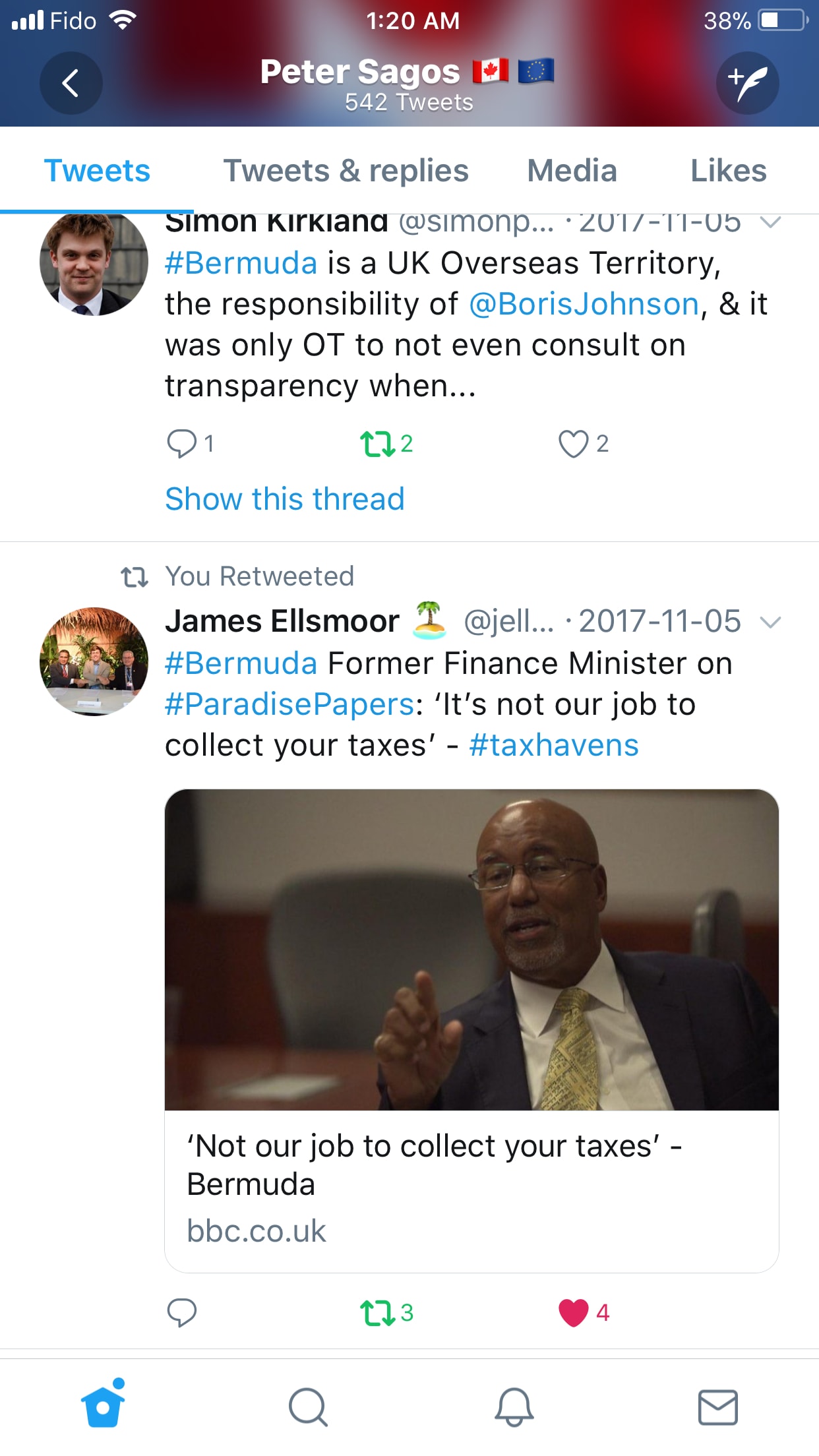Open the BBC article preview card image
This screenshot has height=1456, width=819.
pos(471,950)
